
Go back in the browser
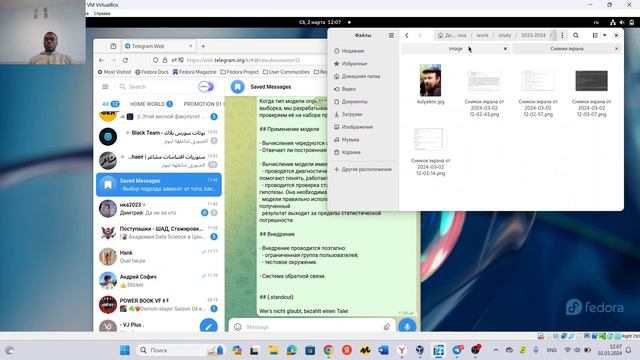pos(101,60)
